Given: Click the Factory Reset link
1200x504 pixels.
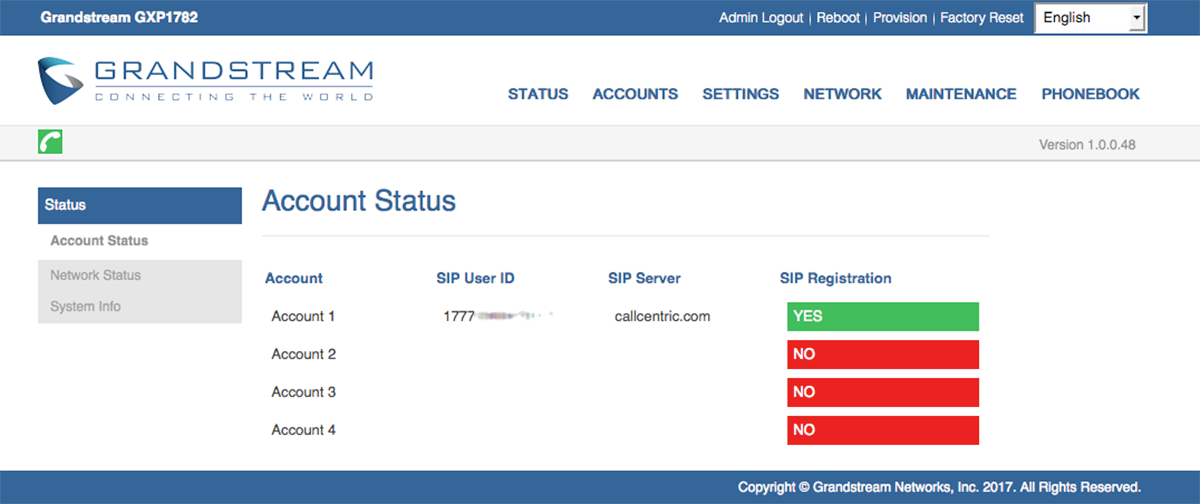Looking at the screenshot, I should 982,18.
